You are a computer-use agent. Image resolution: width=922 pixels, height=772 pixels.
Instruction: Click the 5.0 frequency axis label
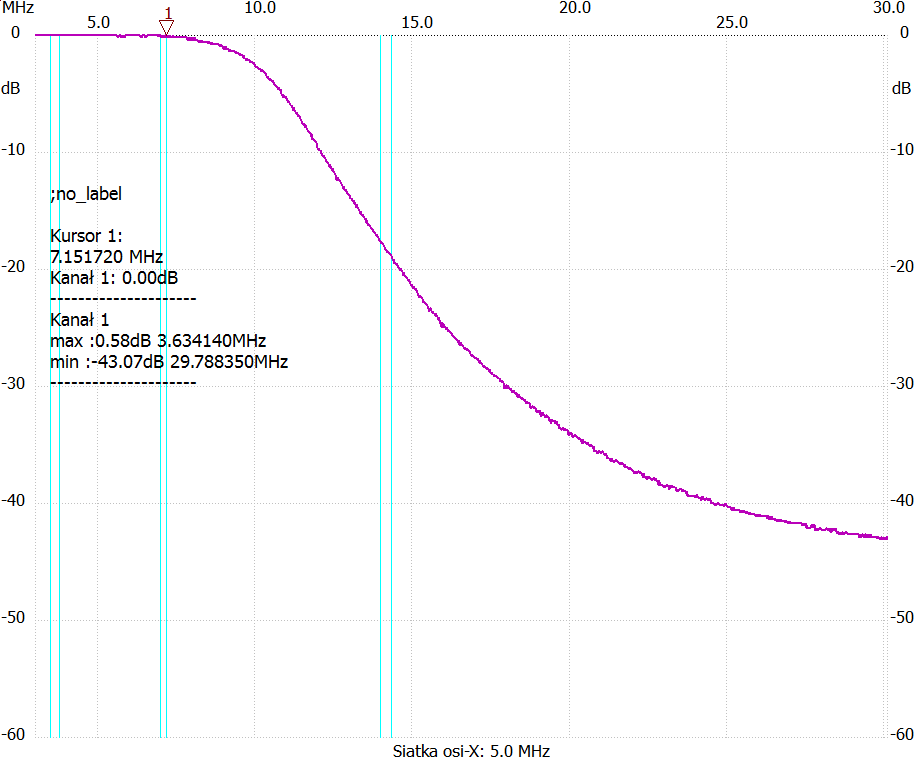point(98,21)
